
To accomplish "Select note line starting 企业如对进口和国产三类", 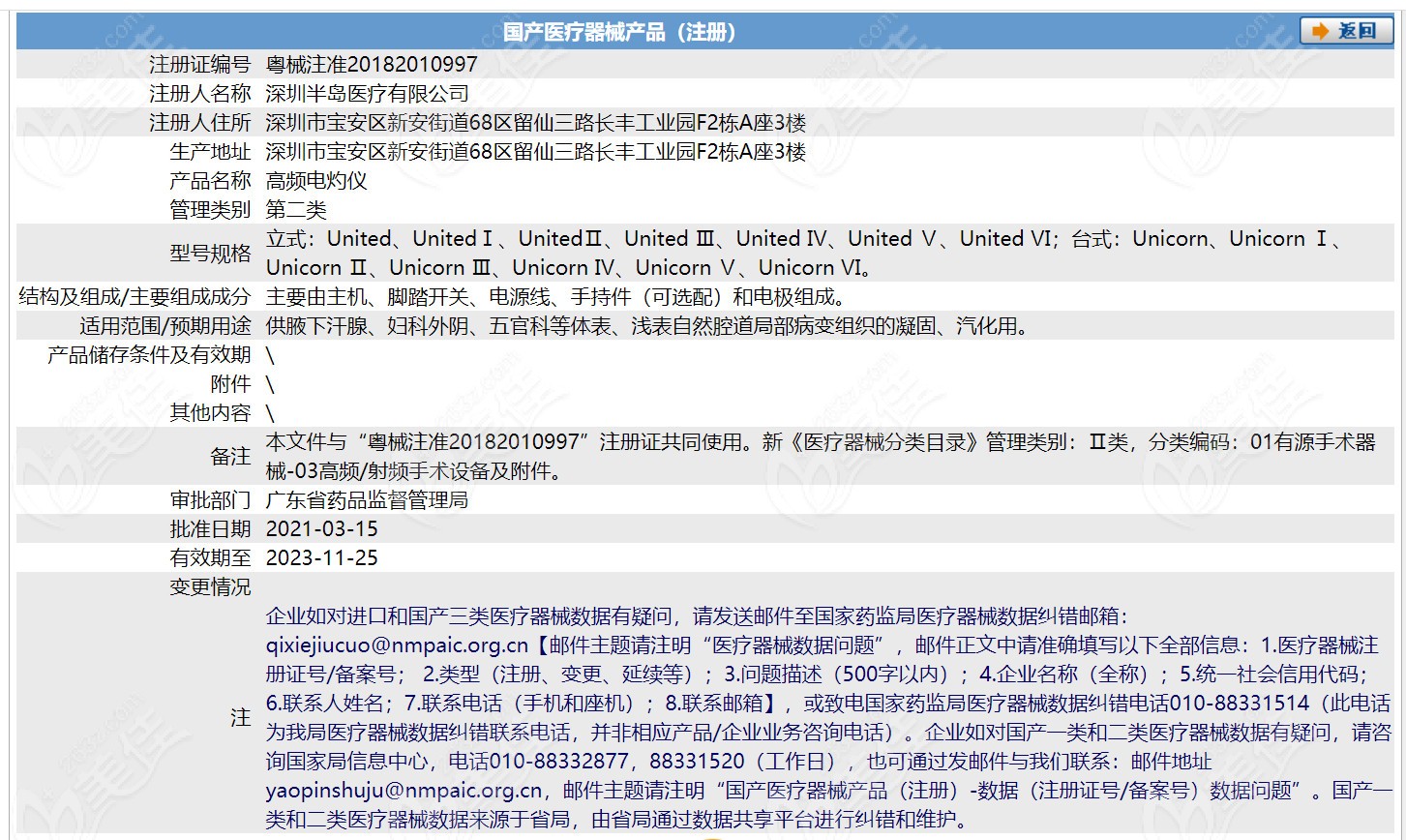I will tap(697, 615).
